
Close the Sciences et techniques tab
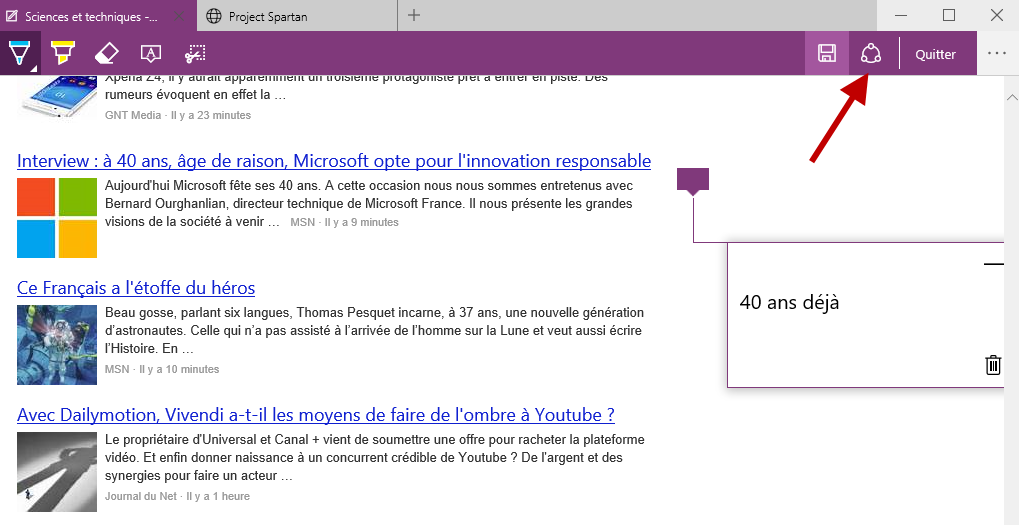pyautogui.click(x=181, y=16)
